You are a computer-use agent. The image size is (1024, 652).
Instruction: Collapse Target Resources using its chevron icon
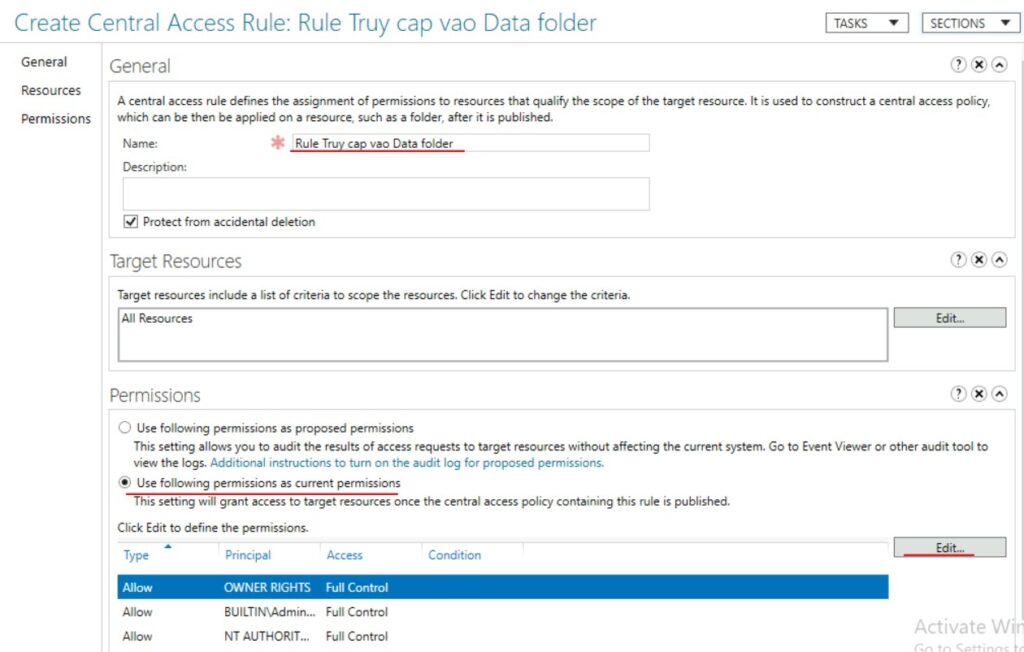pyautogui.click(x=998, y=259)
